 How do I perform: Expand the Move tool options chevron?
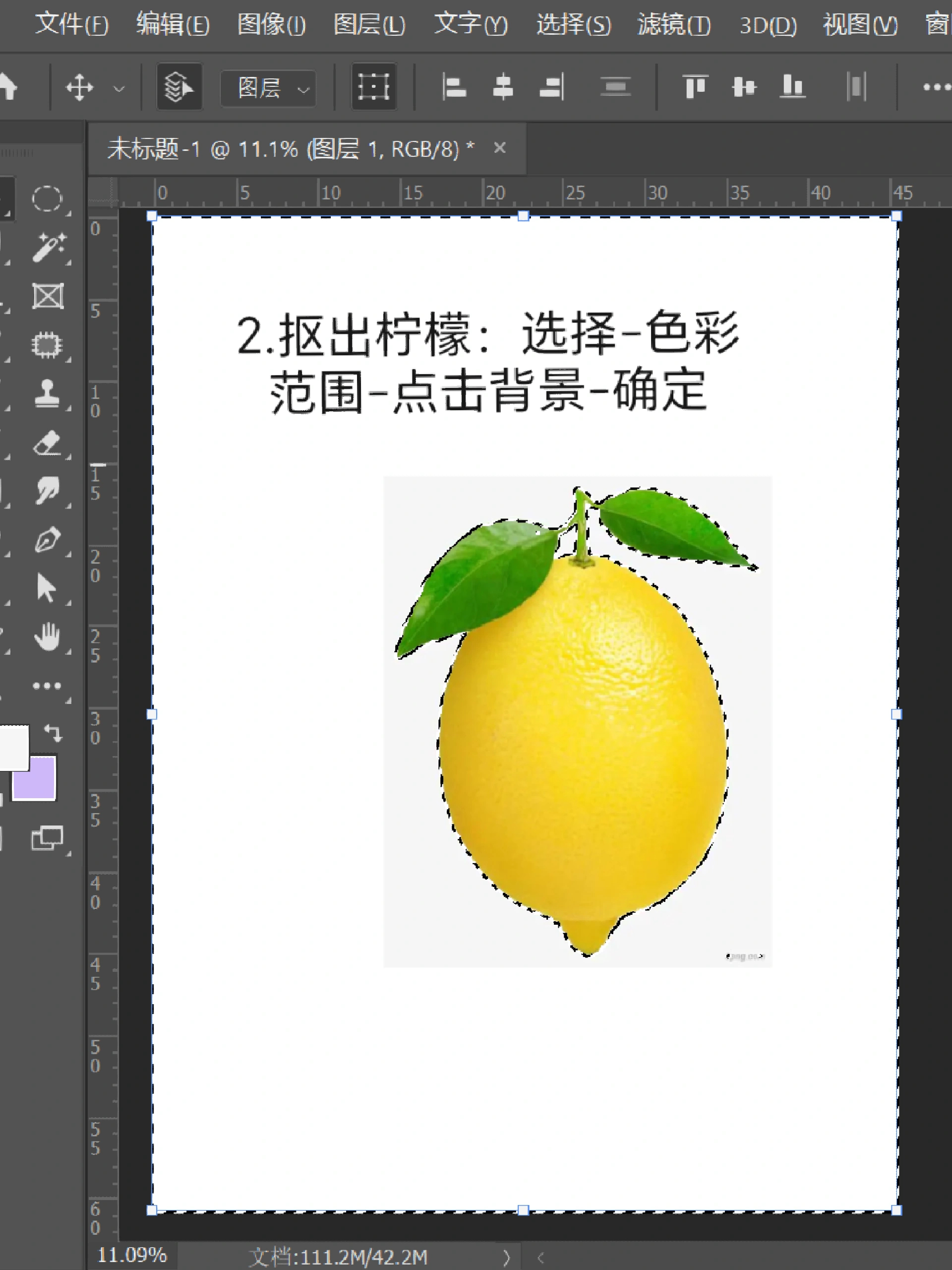coord(119,88)
